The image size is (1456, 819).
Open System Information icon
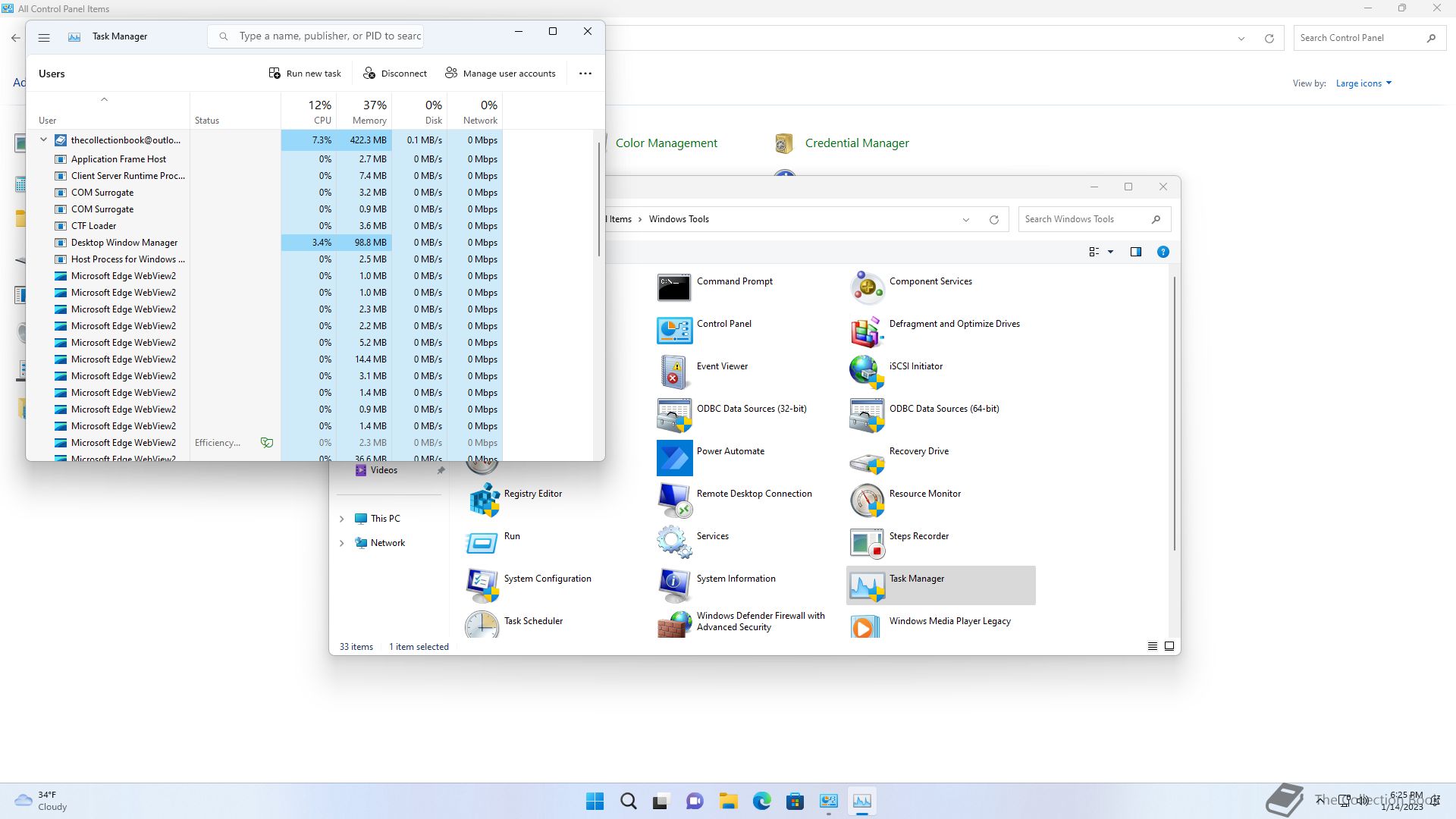[674, 585]
